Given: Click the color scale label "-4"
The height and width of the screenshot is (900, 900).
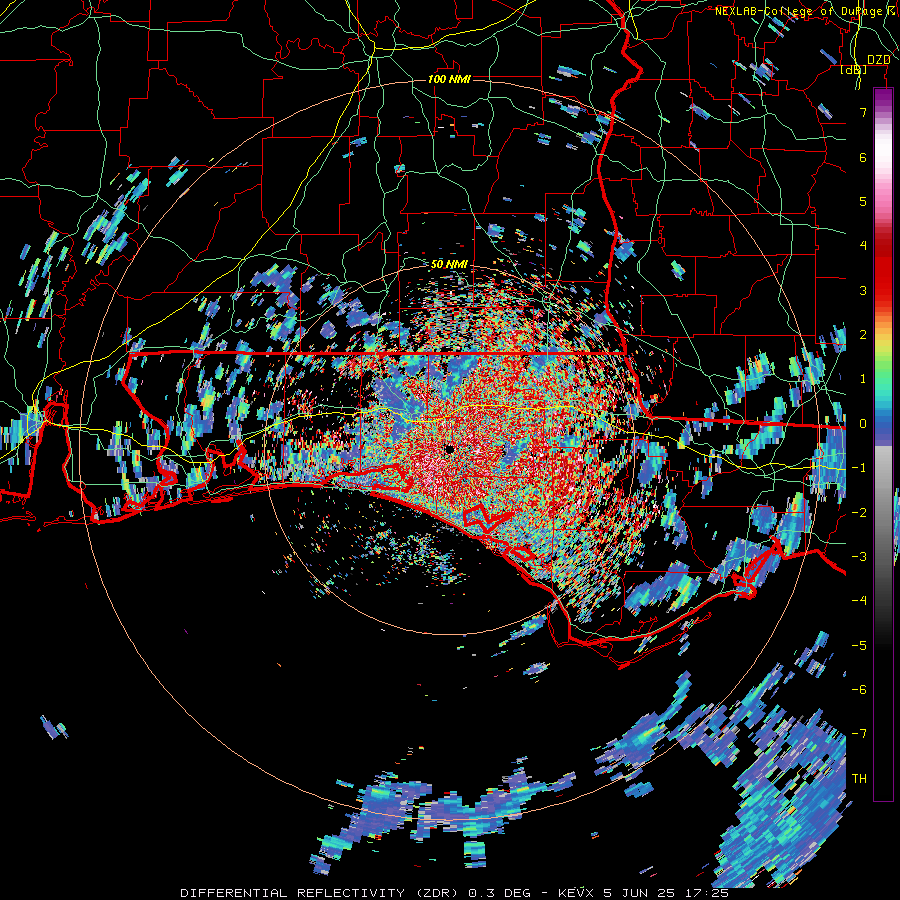Looking at the screenshot, I should (859, 600).
